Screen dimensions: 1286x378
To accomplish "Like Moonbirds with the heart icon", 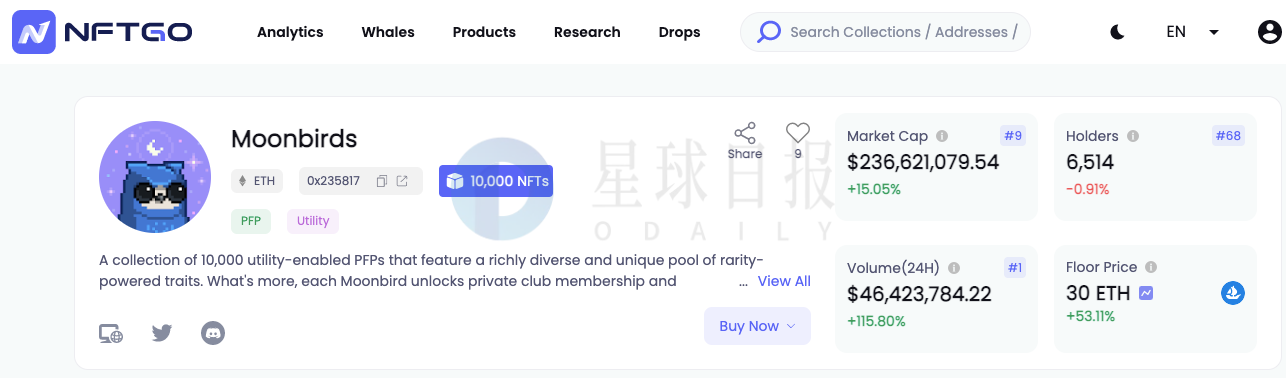I will [797, 133].
